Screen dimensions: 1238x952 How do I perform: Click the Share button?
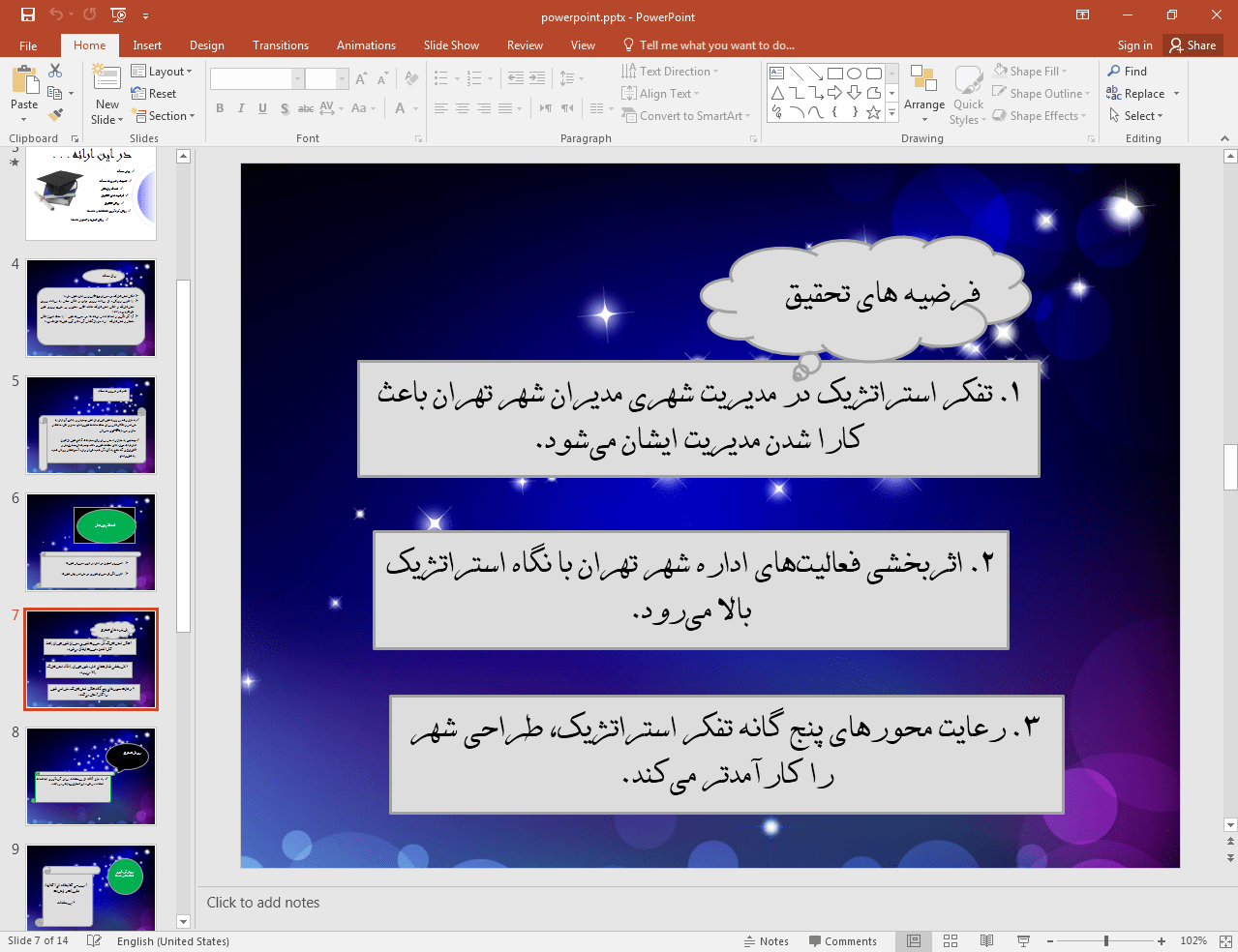pos(1193,45)
